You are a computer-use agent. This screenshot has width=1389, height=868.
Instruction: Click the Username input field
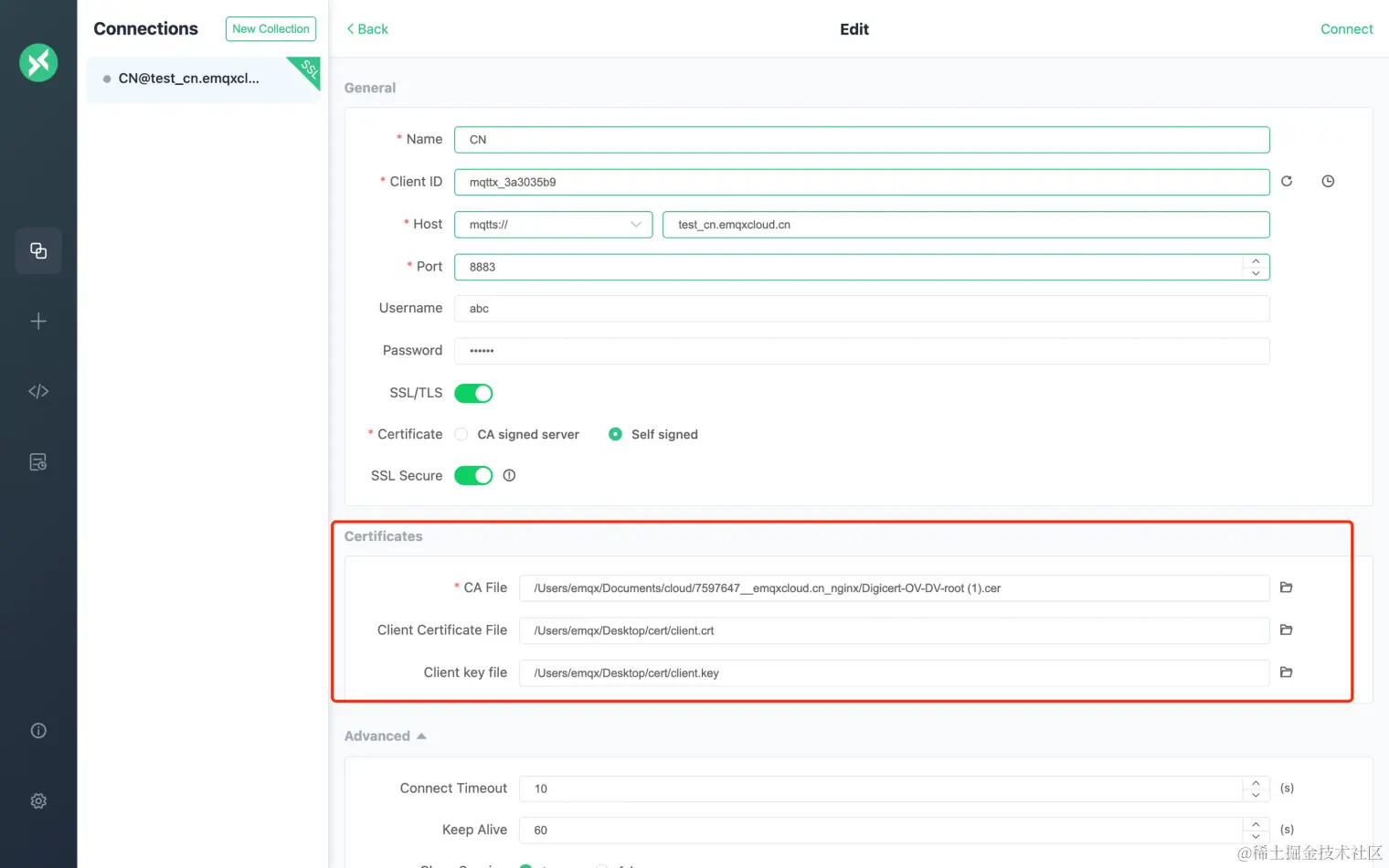[x=862, y=309]
